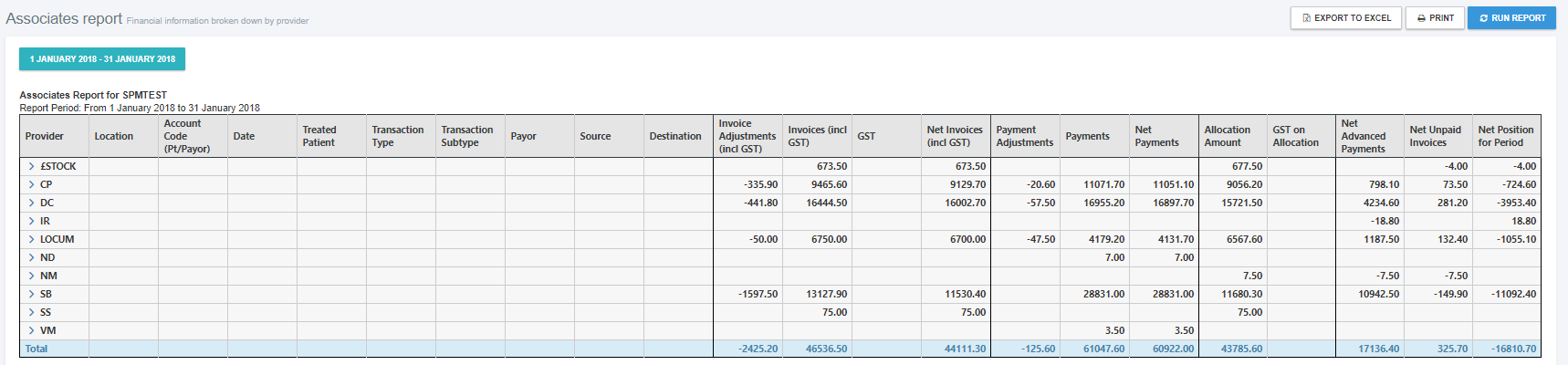Select the Total row label
Screen dimensions: 1568x365
(x=37, y=349)
